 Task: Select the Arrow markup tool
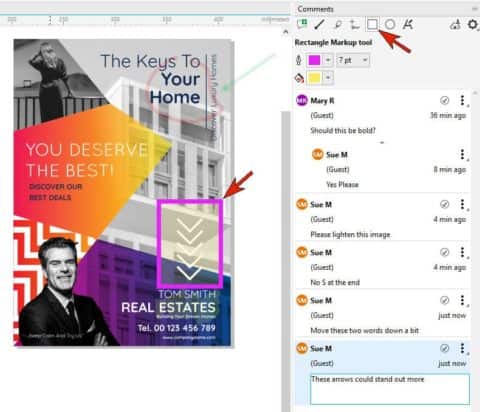(319, 24)
